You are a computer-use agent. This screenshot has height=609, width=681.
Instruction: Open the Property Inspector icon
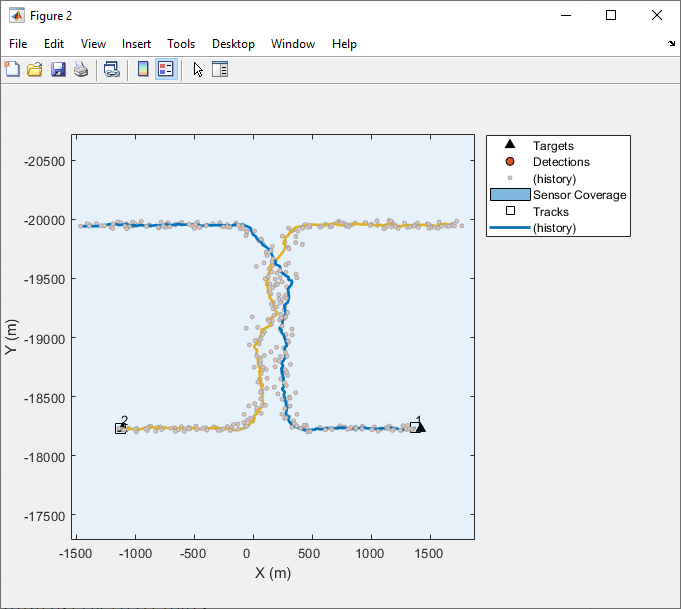(220, 70)
